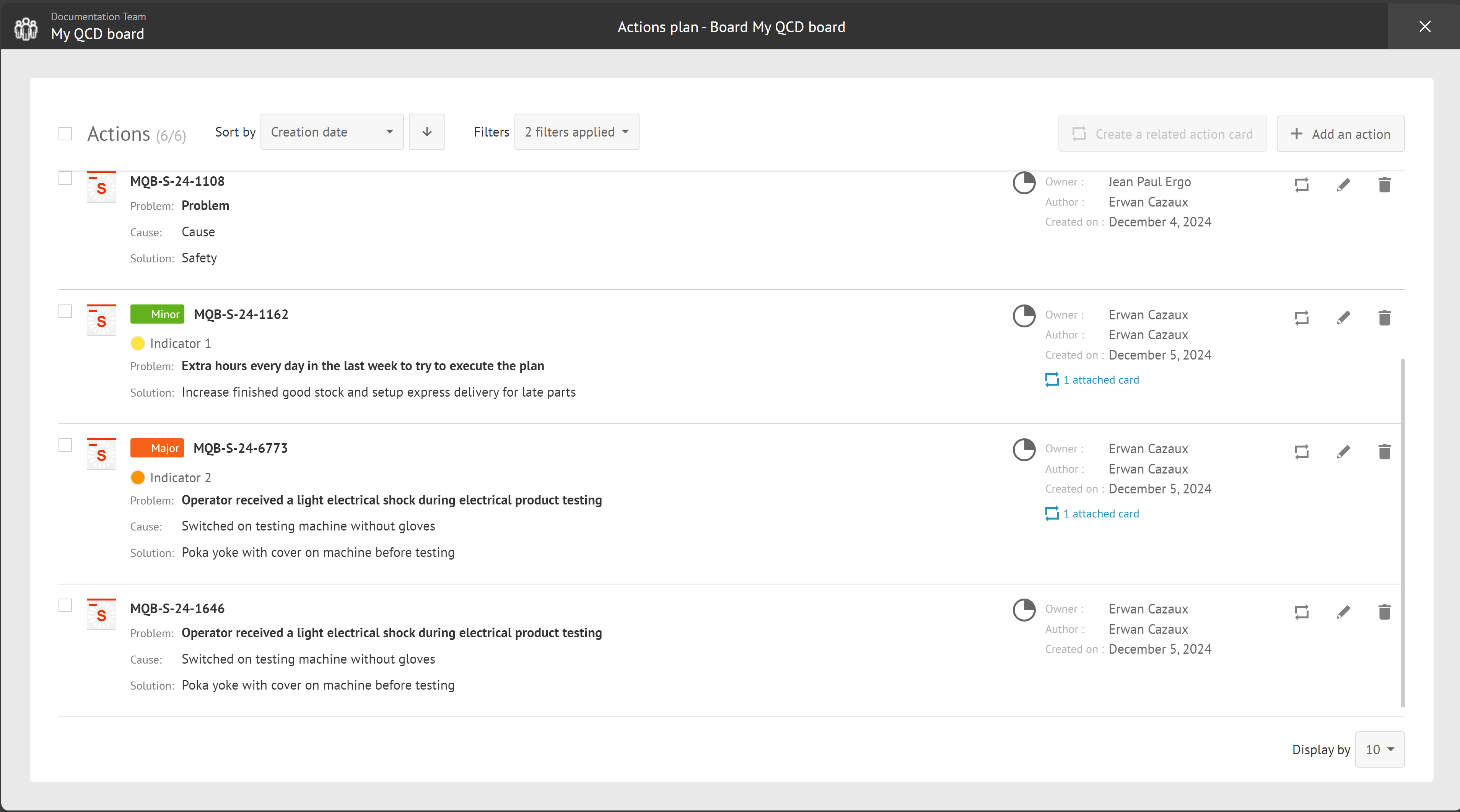Check the box for action MQB-S-24-1646
This screenshot has width=1460, height=812.
coord(65,606)
